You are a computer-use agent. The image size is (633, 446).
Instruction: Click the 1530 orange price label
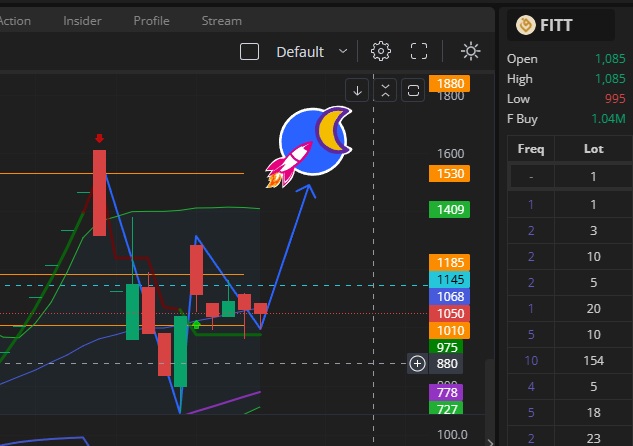click(x=449, y=174)
